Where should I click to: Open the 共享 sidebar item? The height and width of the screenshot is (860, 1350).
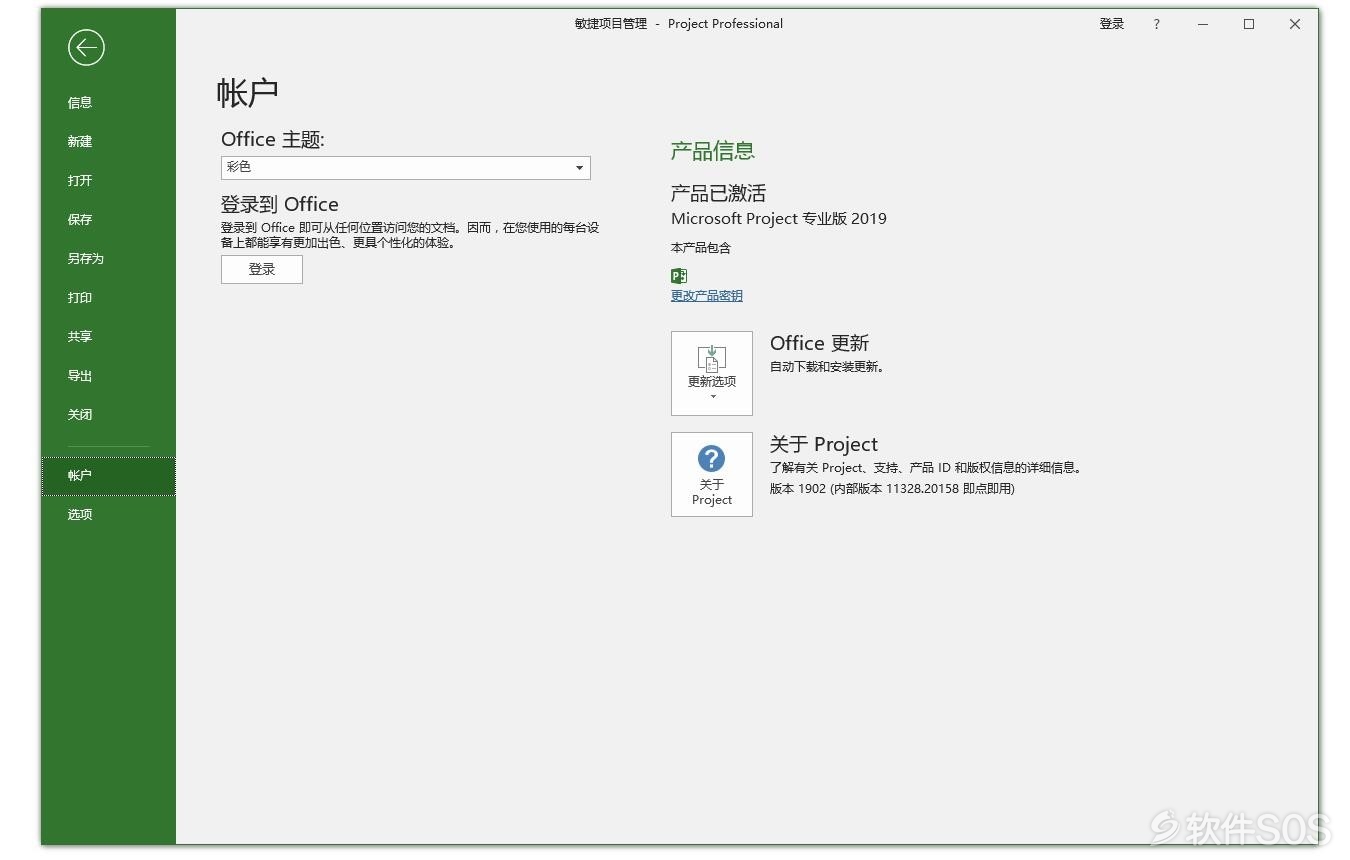click(x=108, y=336)
